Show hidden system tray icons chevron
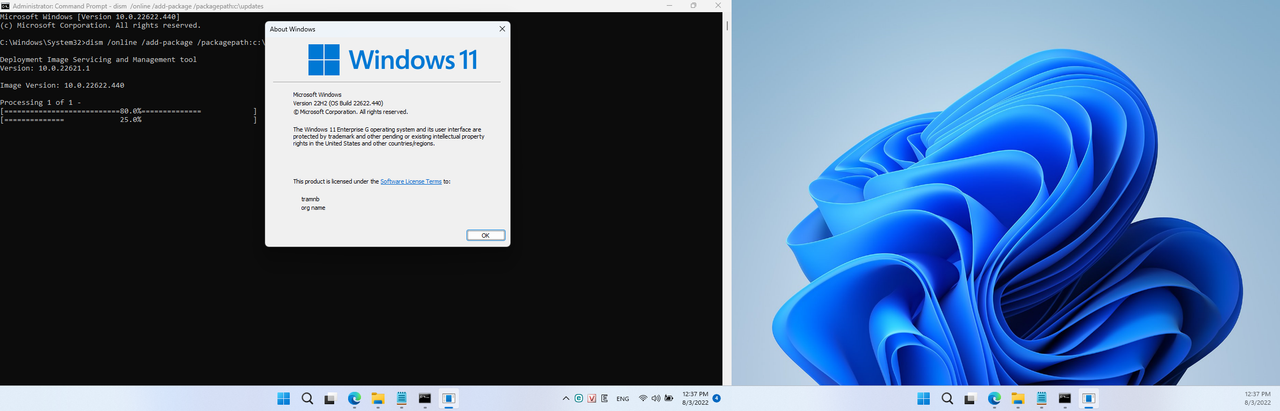The width and height of the screenshot is (1280, 411). tap(566, 398)
